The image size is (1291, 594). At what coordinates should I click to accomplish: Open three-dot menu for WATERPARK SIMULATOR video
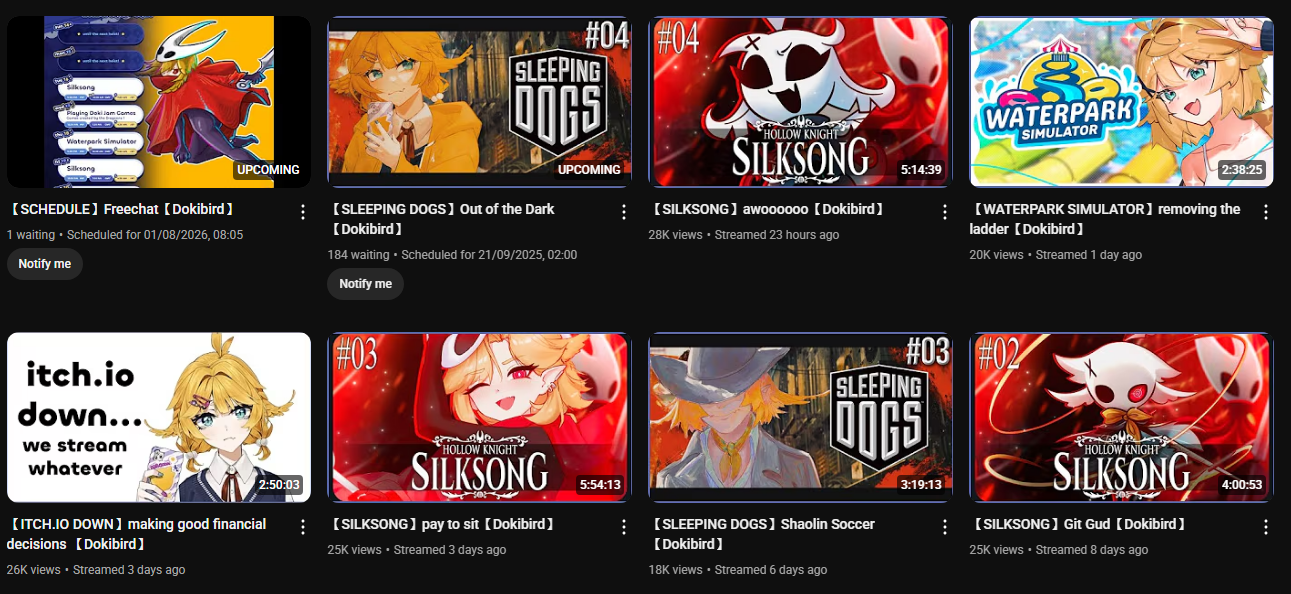click(1266, 212)
